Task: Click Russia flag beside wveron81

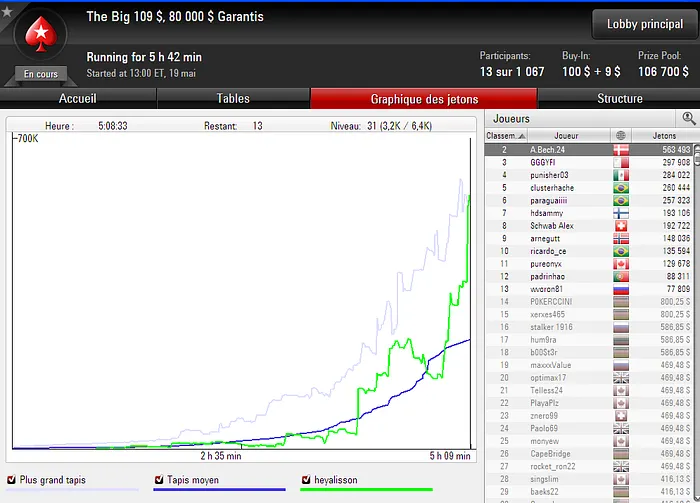Action: (x=621, y=289)
